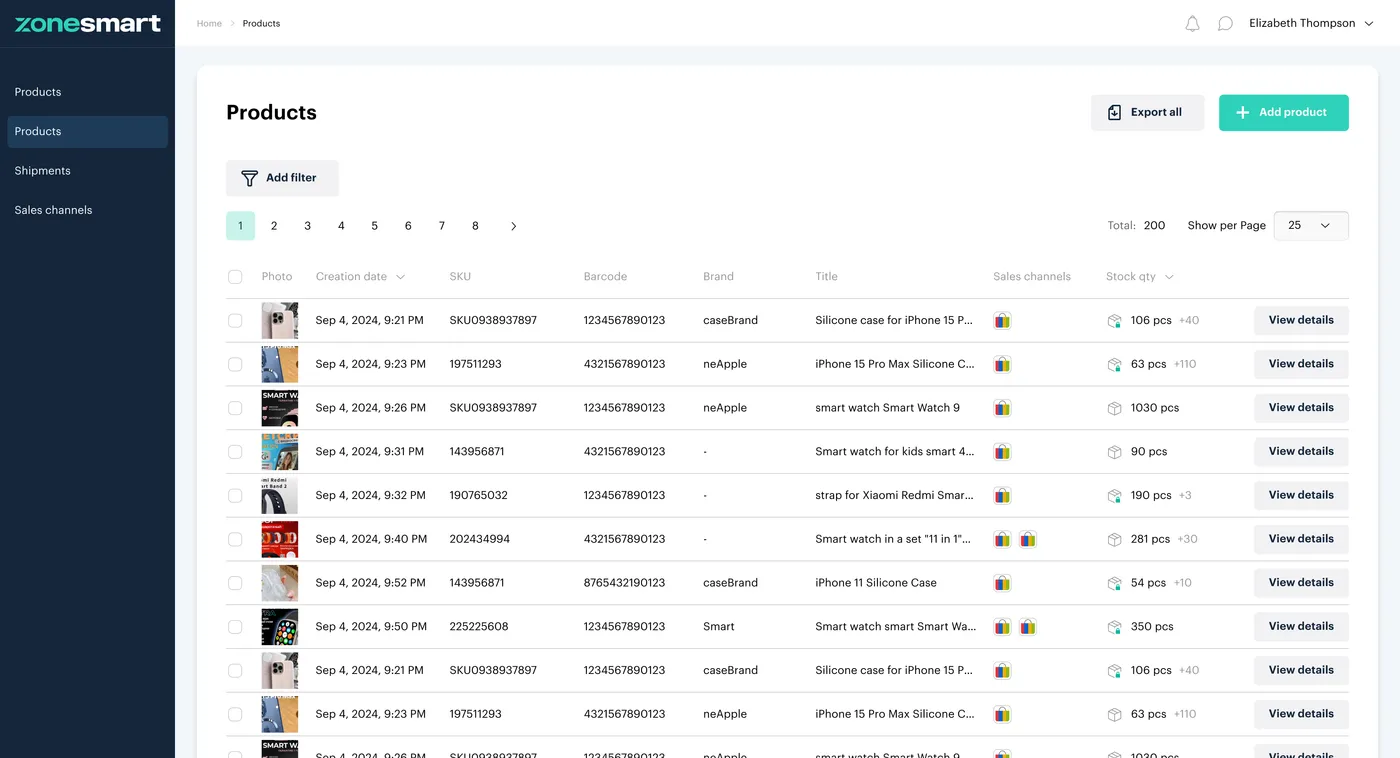Click the filter funnel icon in Add filter
The width and height of the screenshot is (1400, 758).
click(x=249, y=177)
